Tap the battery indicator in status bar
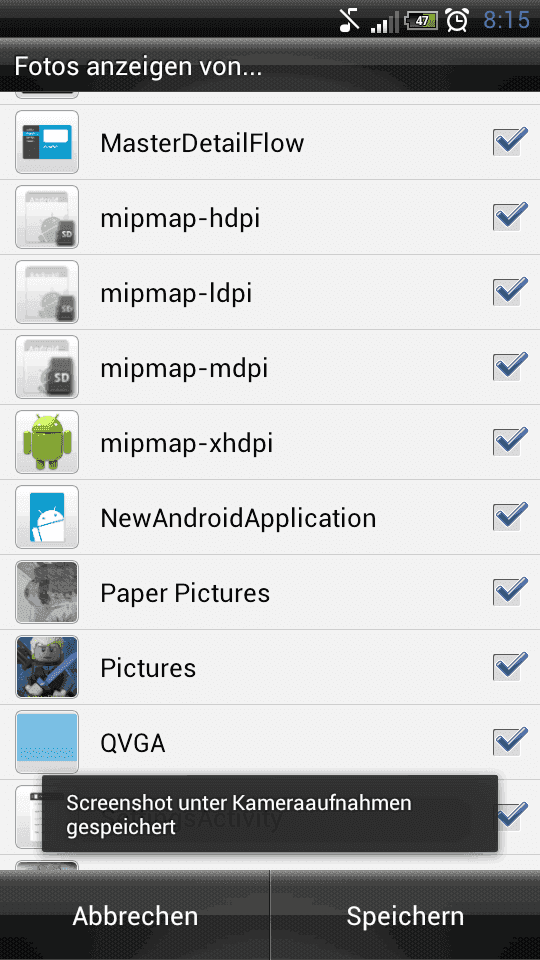The image size is (540, 960). point(421,20)
